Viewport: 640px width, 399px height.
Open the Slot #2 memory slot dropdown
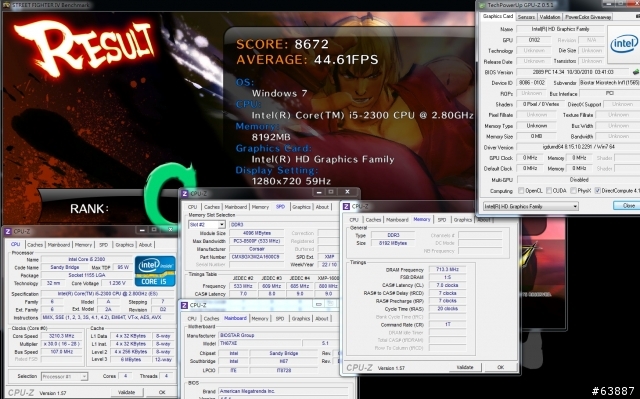(x=207, y=224)
